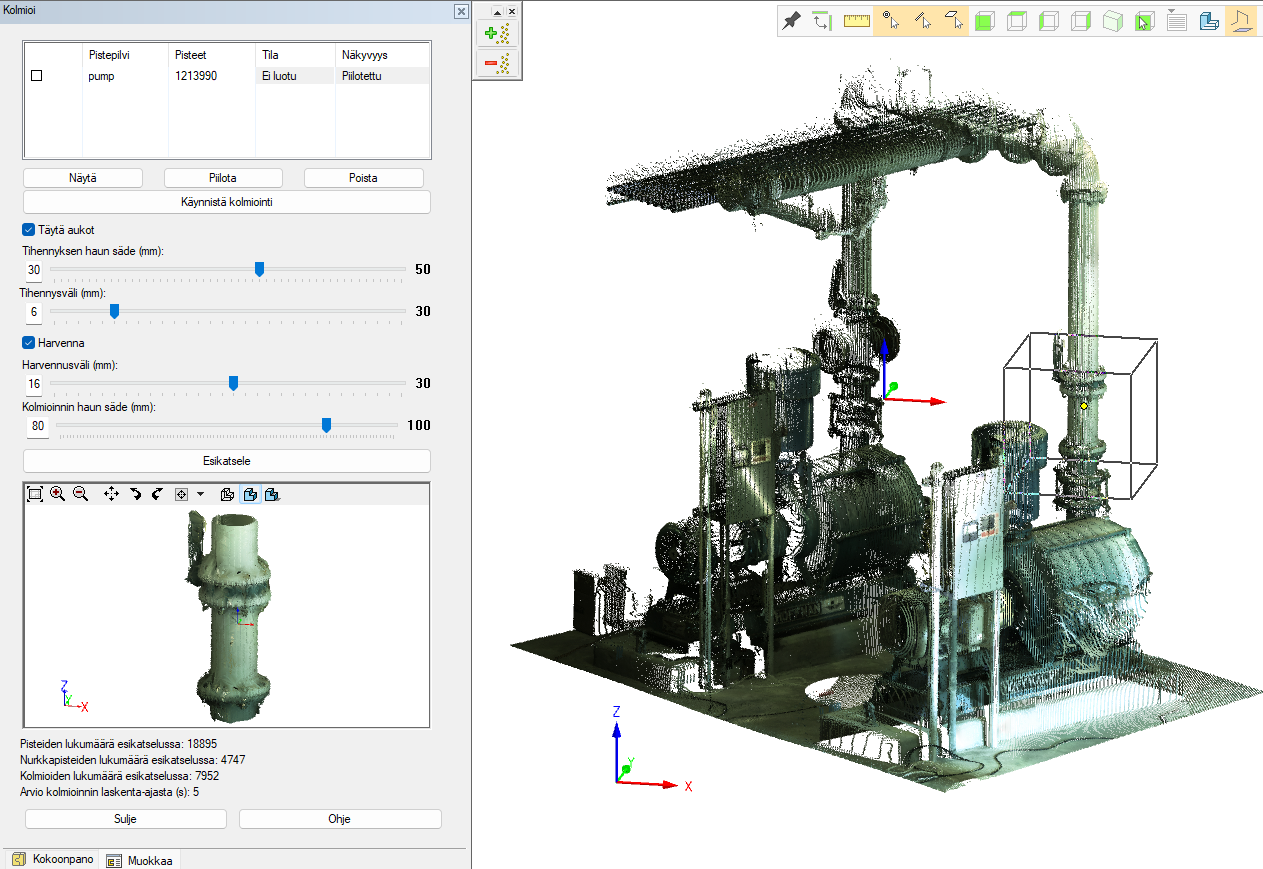Screen dimensions: 1263x869
Task: Uncheck the 'Täytä aukot' checkbox
Action: point(29,230)
